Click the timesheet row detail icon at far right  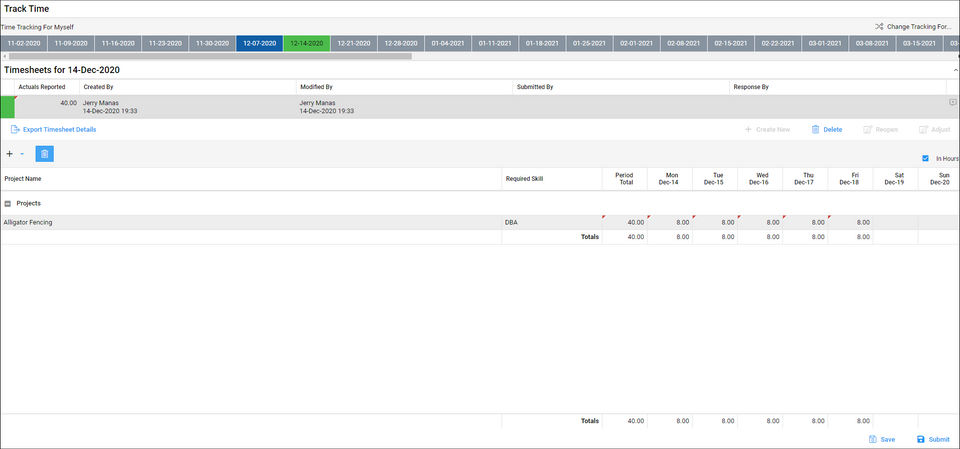(x=953, y=102)
